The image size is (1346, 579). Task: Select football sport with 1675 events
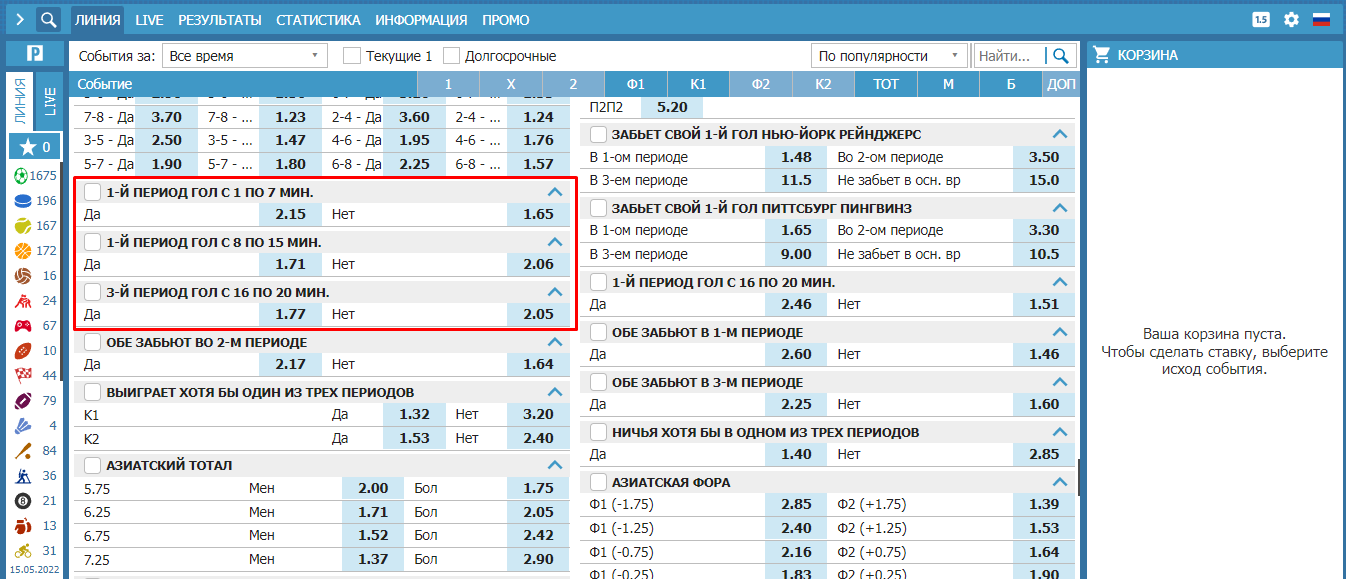[x=34, y=175]
